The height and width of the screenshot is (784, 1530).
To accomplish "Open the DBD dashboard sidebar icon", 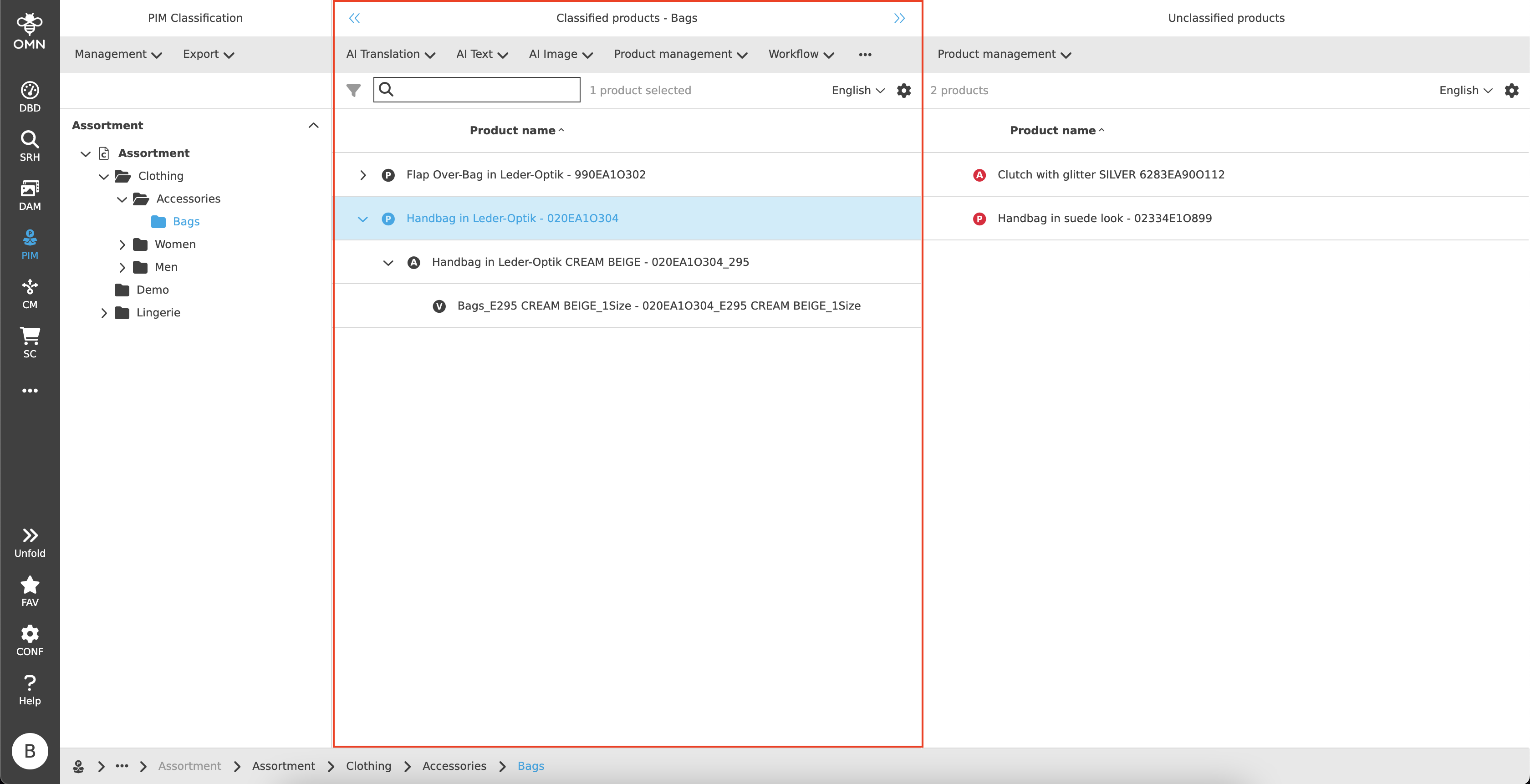I will pyautogui.click(x=30, y=96).
